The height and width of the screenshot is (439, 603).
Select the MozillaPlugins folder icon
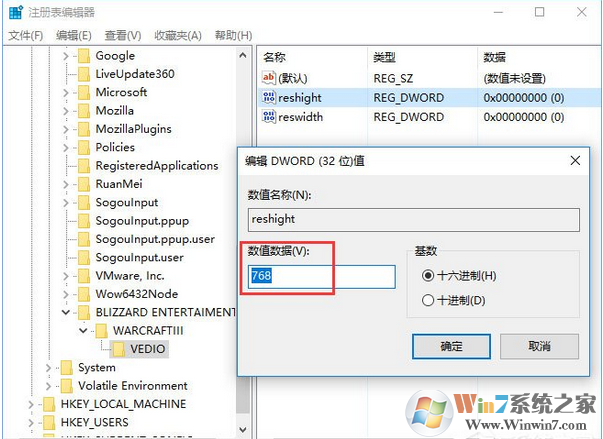pyautogui.click(x=84, y=129)
